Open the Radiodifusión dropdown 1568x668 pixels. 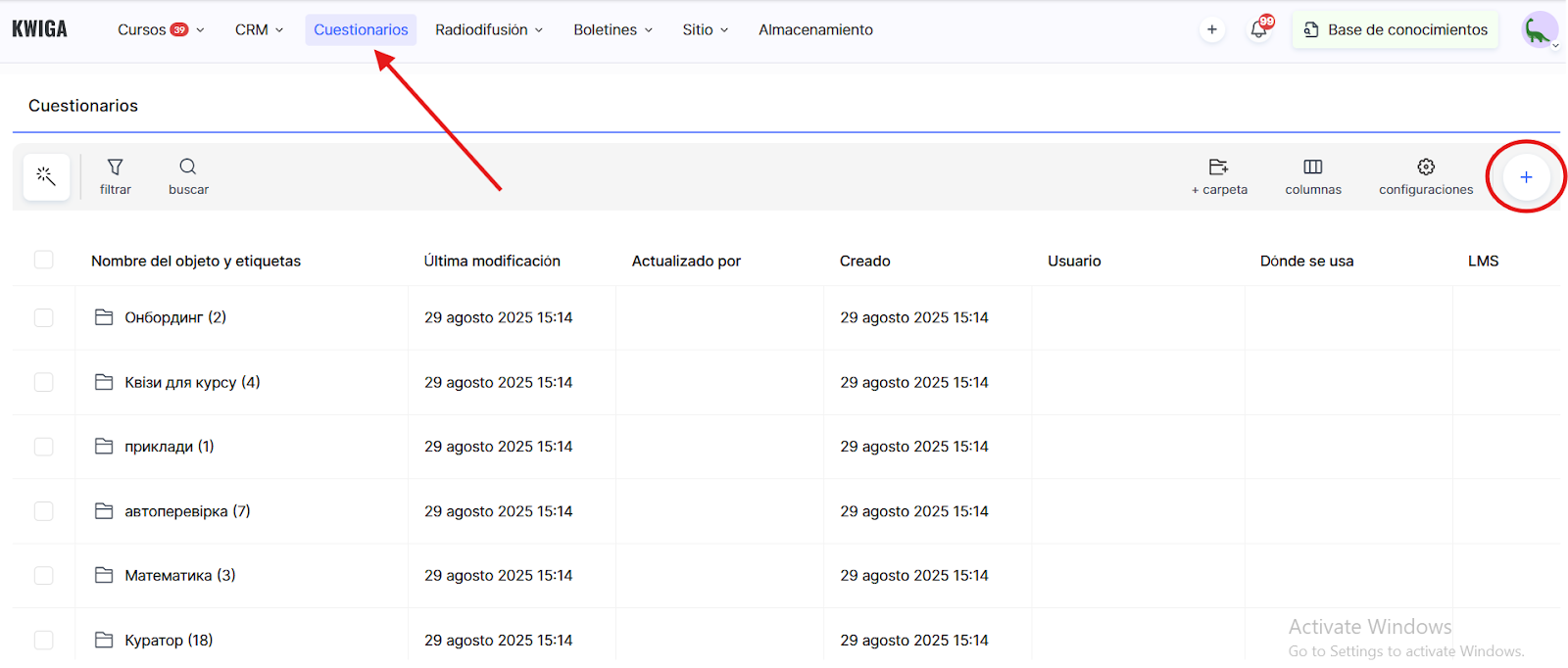pyautogui.click(x=488, y=29)
